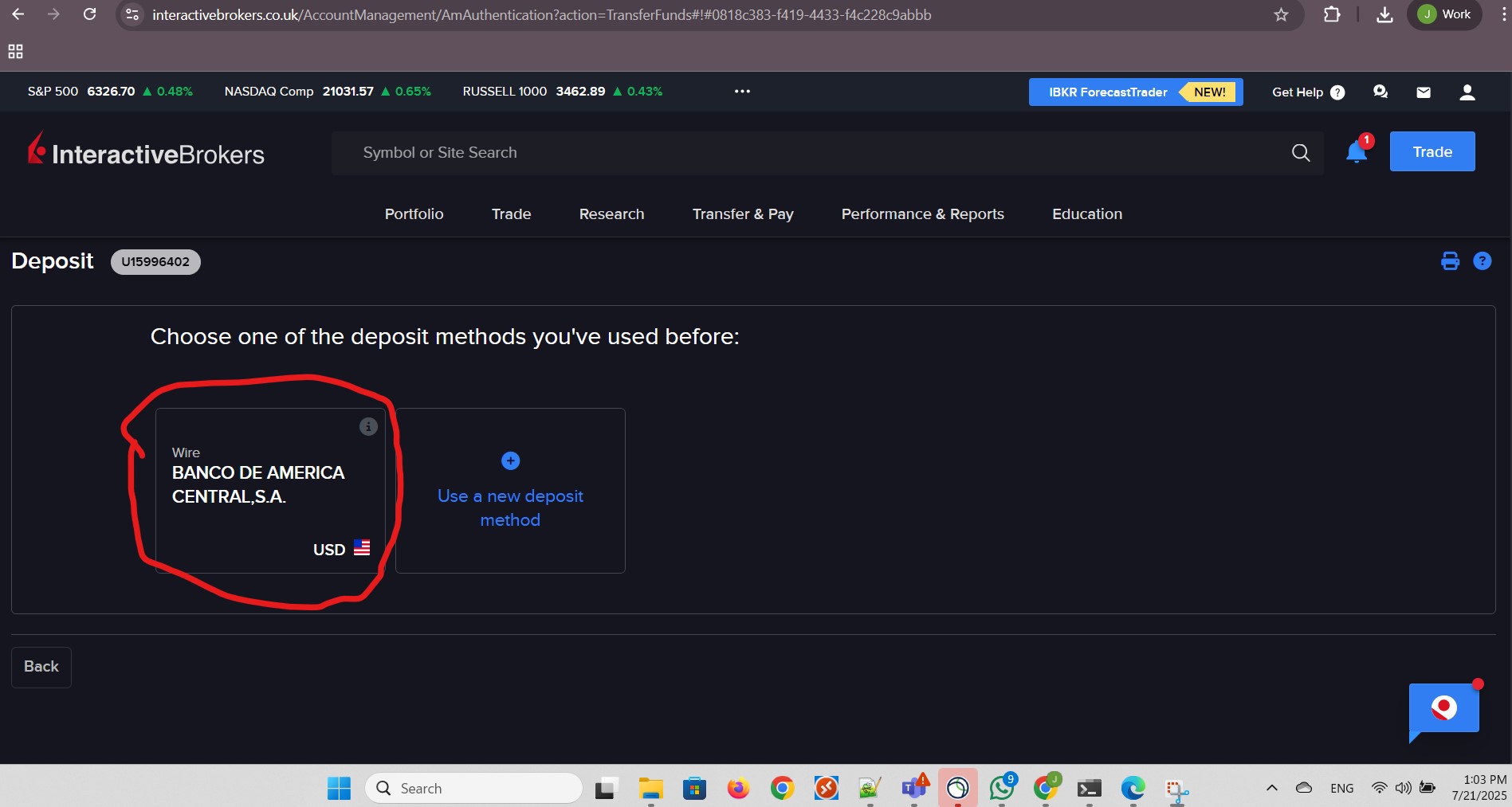1512x807 pixels.
Task: Open browser three-dot menu
Action: (1503, 14)
